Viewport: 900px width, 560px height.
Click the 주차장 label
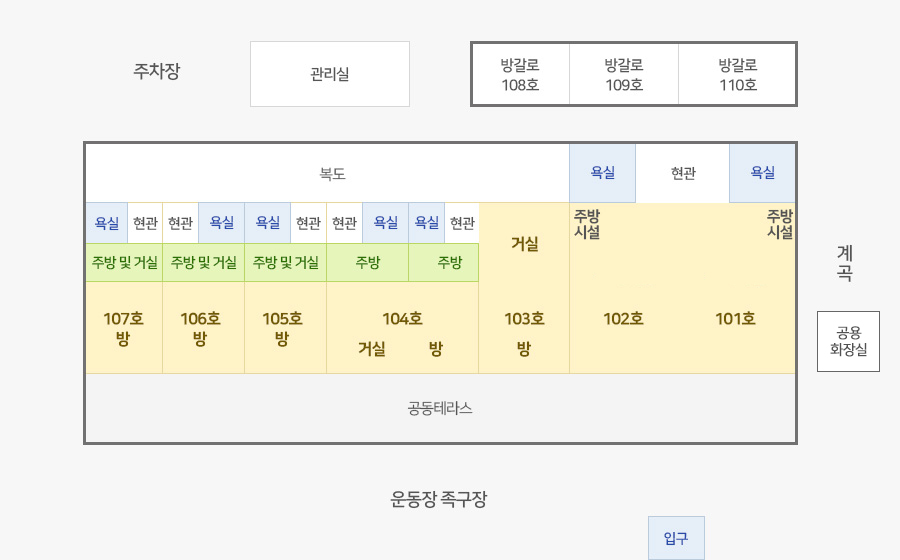tap(157, 71)
